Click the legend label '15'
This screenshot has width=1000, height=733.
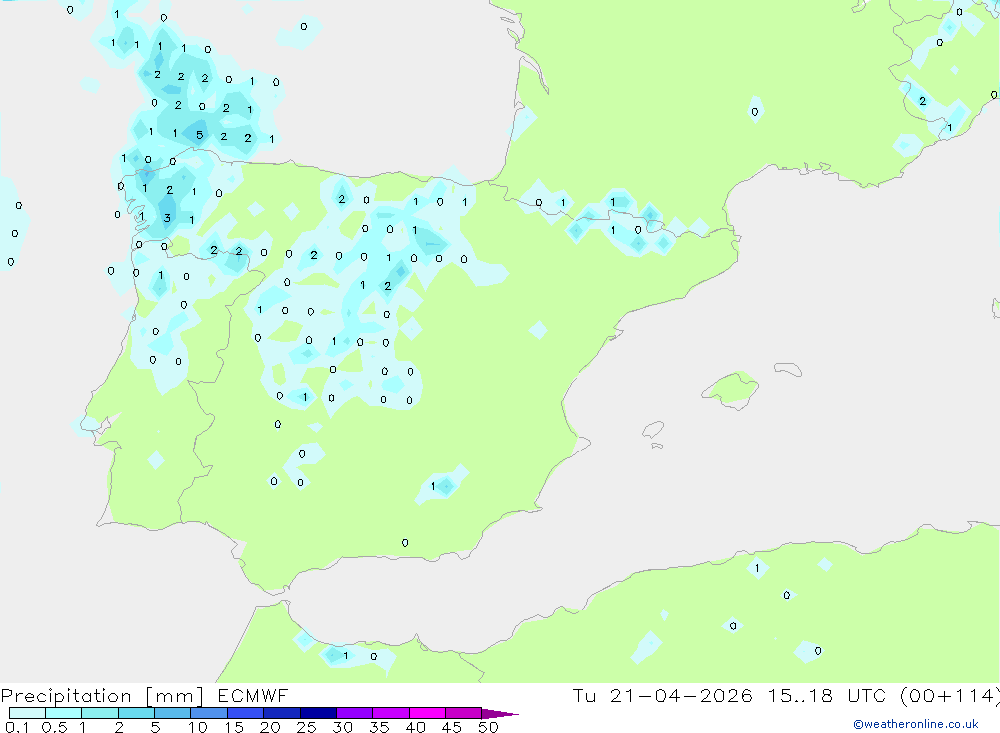point(234,727)
